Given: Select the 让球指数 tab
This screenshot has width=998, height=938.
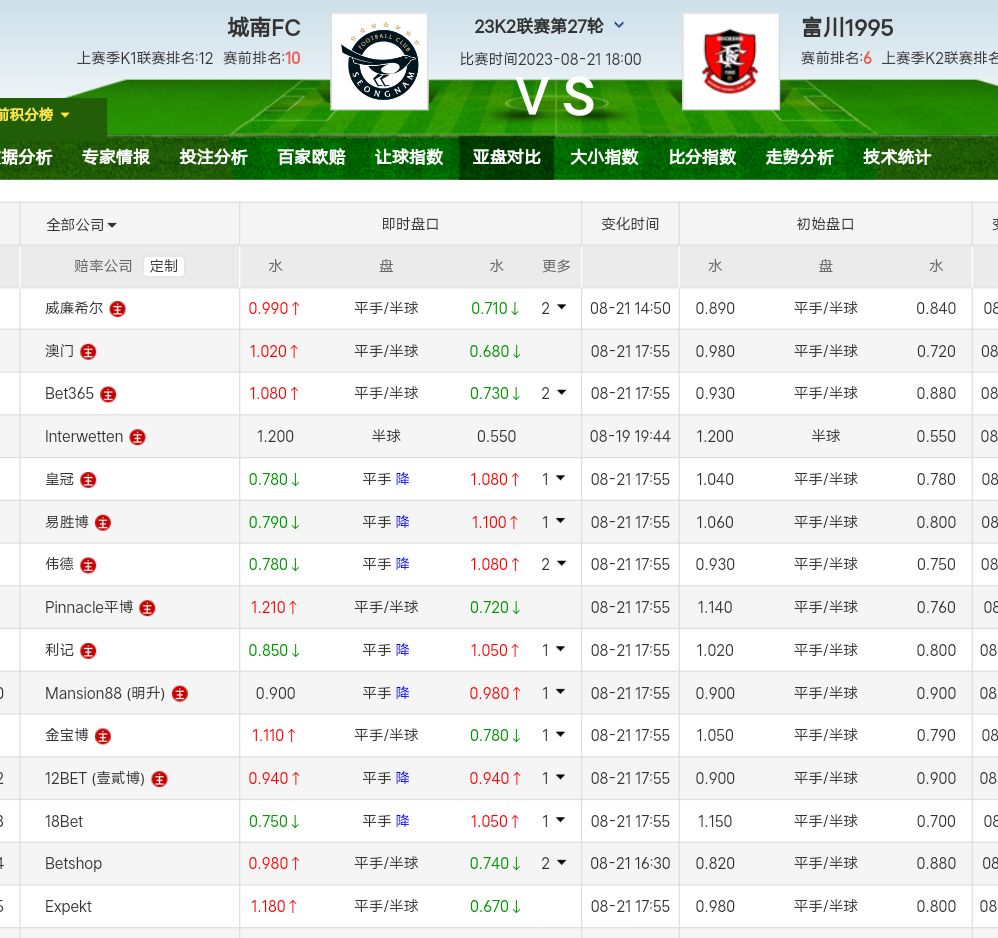Looking at the screenshot, I should pyautogui.click(x=409, y=157).
